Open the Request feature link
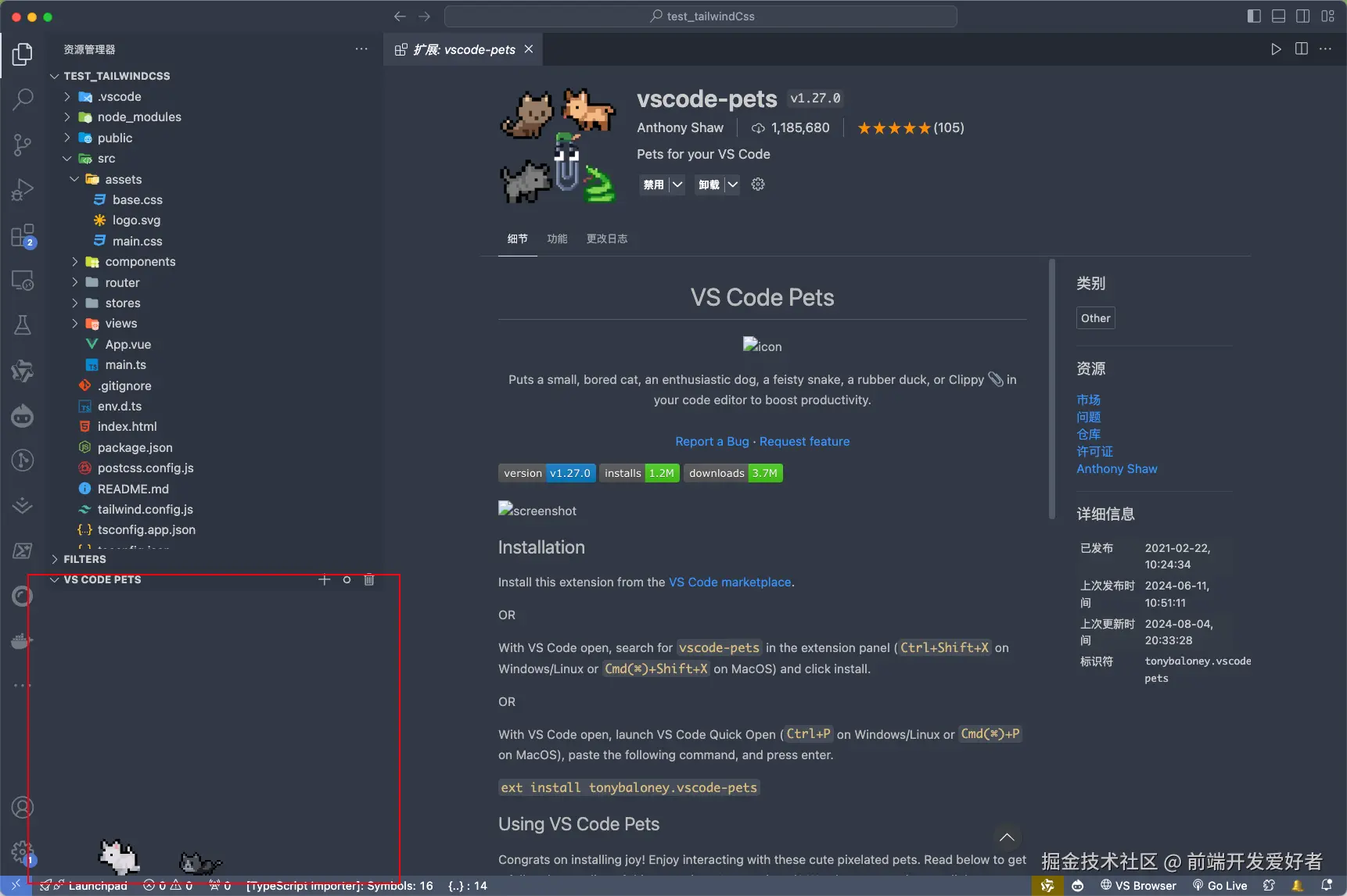 coord(804,442)
